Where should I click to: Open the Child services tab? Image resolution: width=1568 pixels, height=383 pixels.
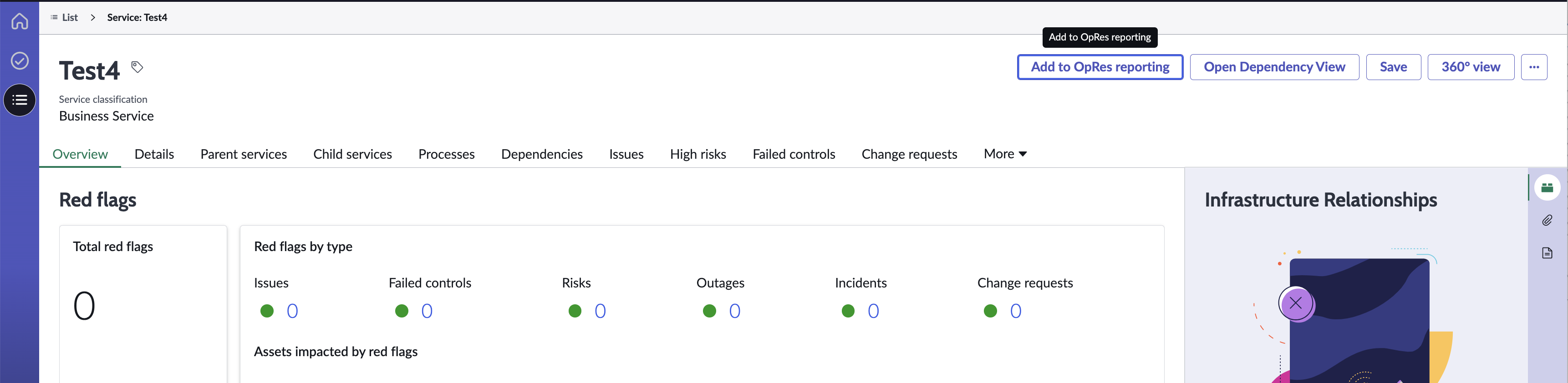click(352, 154)
